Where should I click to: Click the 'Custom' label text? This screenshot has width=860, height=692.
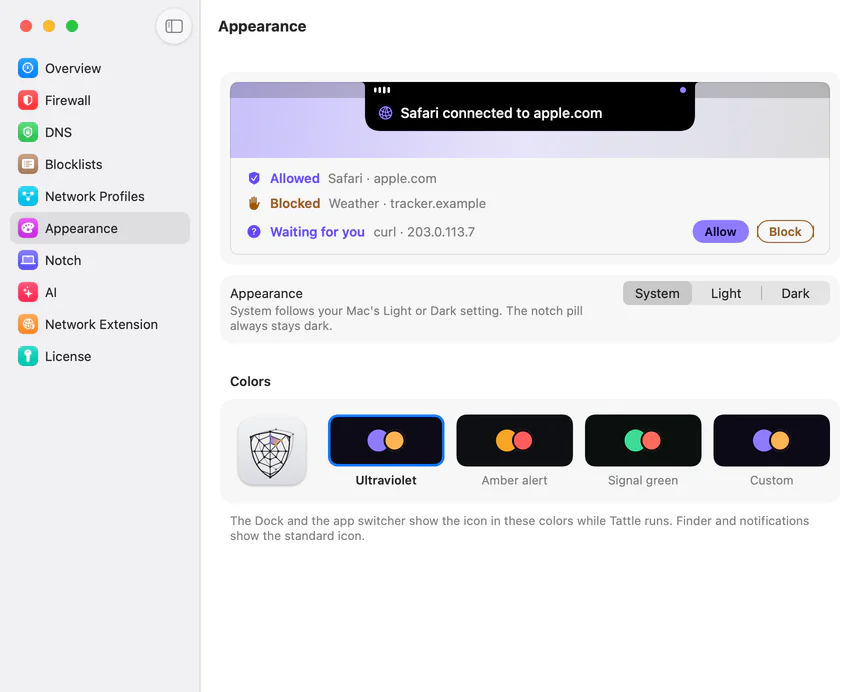click(771, 480)
